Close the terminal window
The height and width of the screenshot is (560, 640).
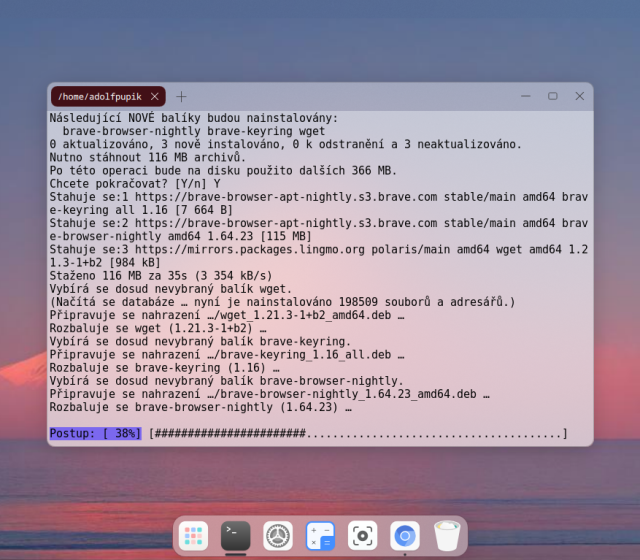[579, 97]
